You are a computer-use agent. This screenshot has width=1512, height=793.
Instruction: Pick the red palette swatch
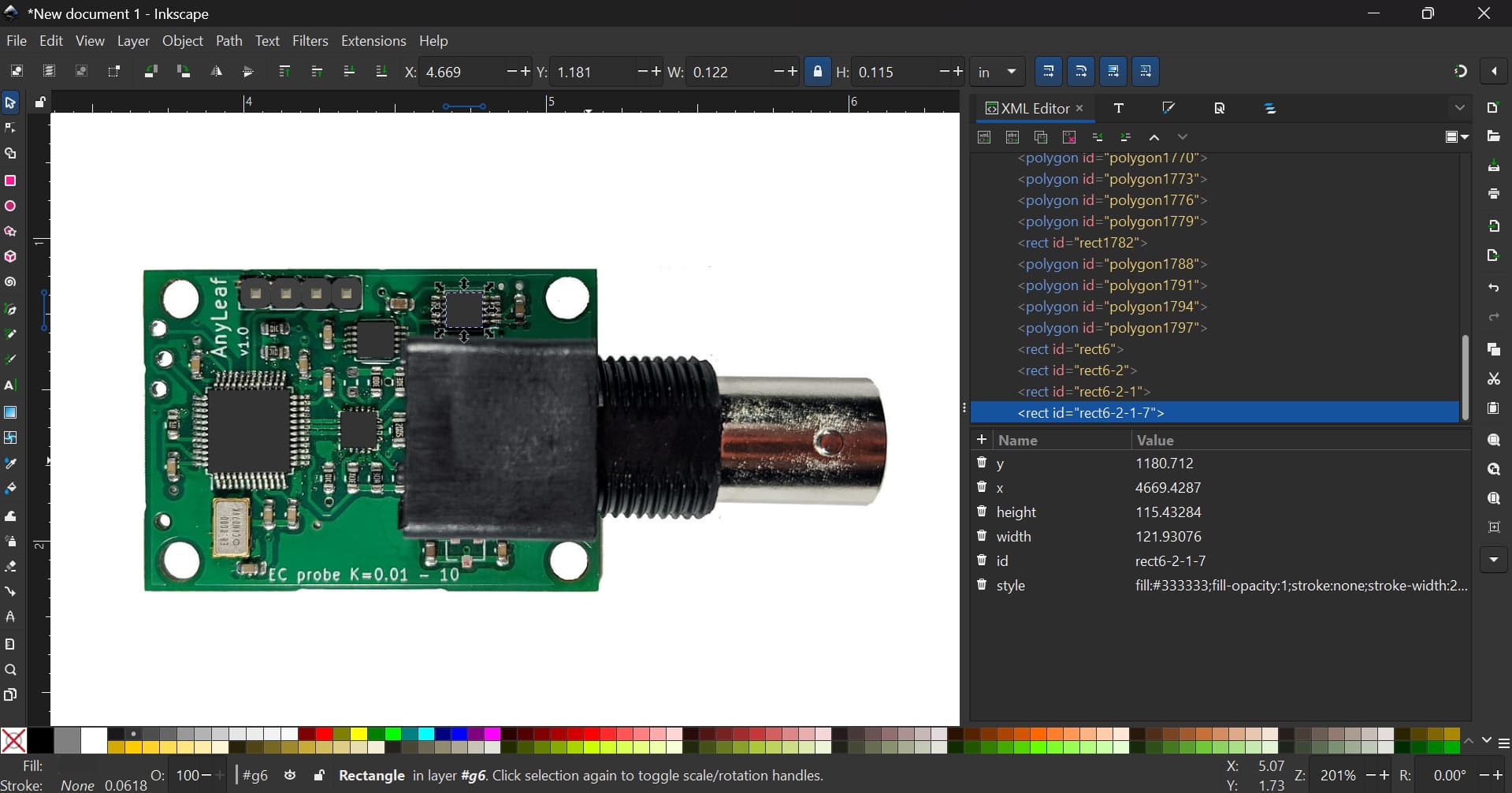tap(323, 735)
